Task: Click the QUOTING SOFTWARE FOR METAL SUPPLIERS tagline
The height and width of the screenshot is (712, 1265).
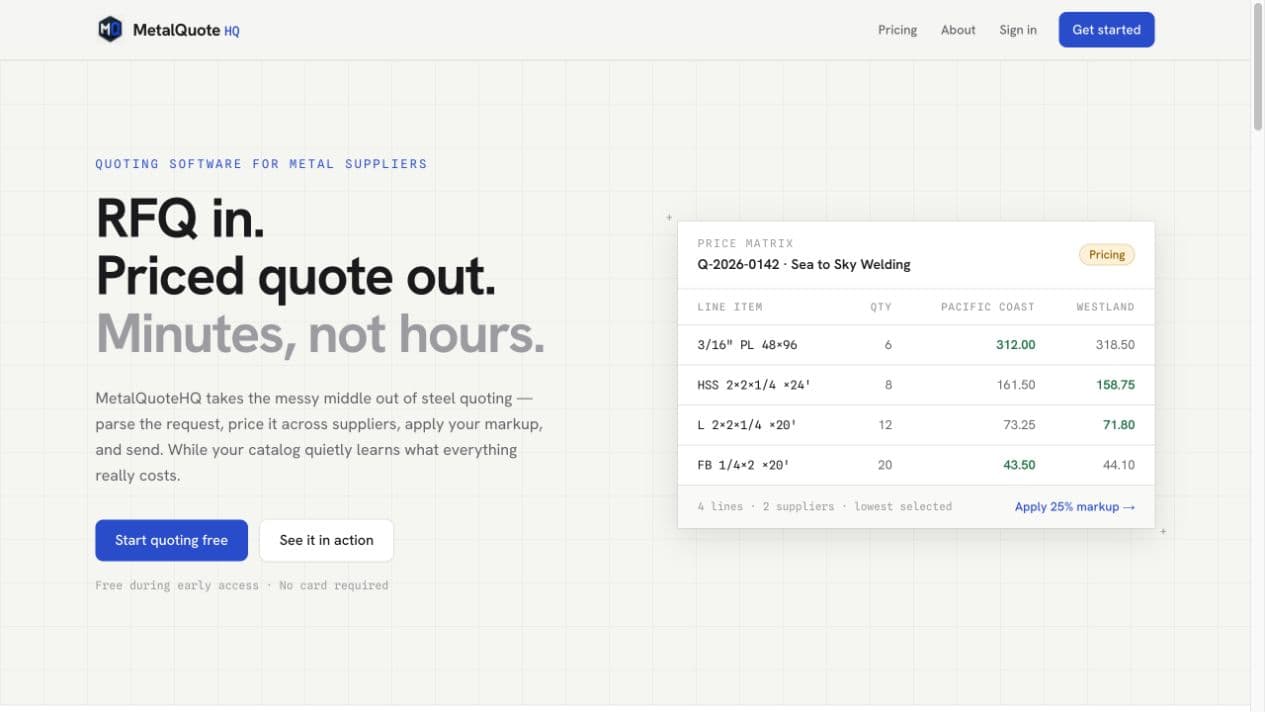Action: [x=261, y=164]
